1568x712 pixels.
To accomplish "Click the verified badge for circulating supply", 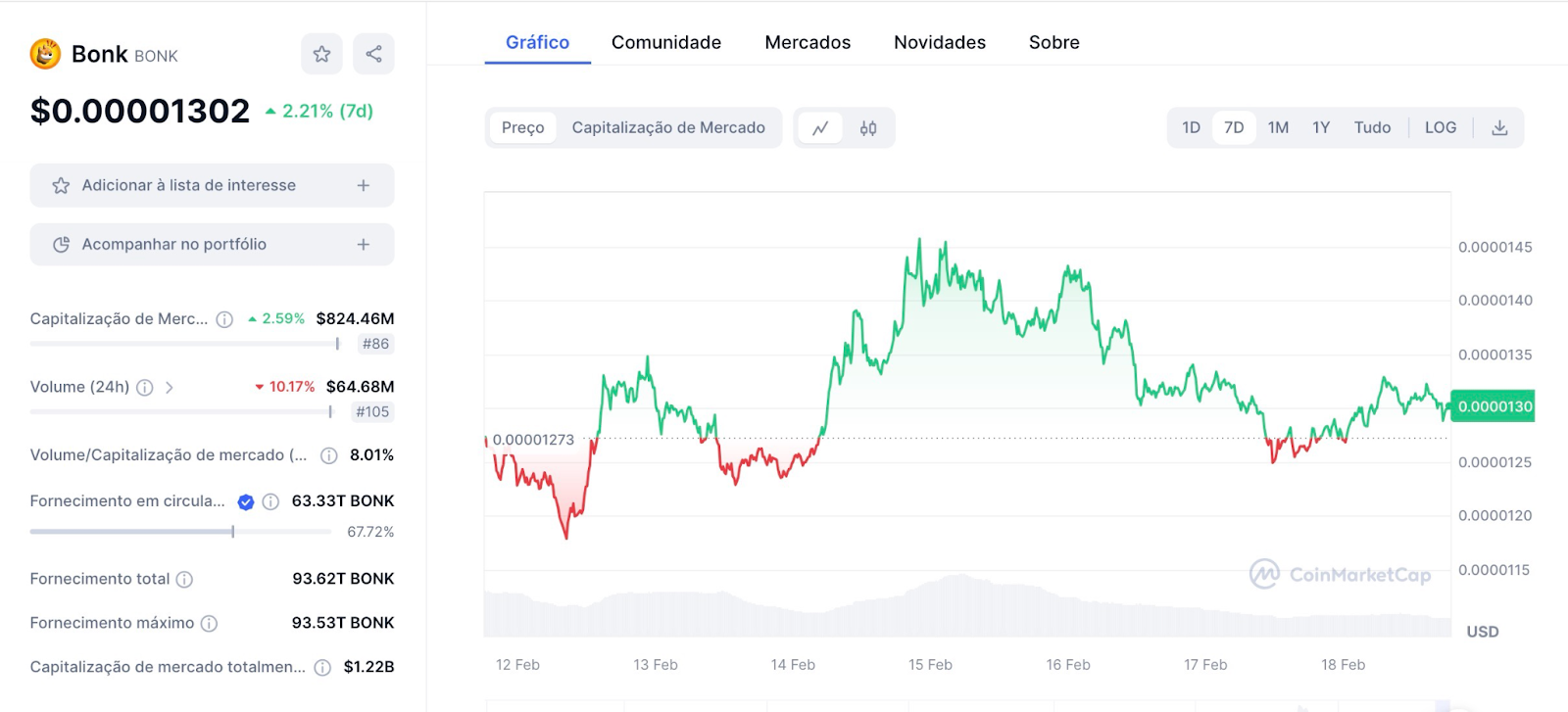I will tap(246, 502).
